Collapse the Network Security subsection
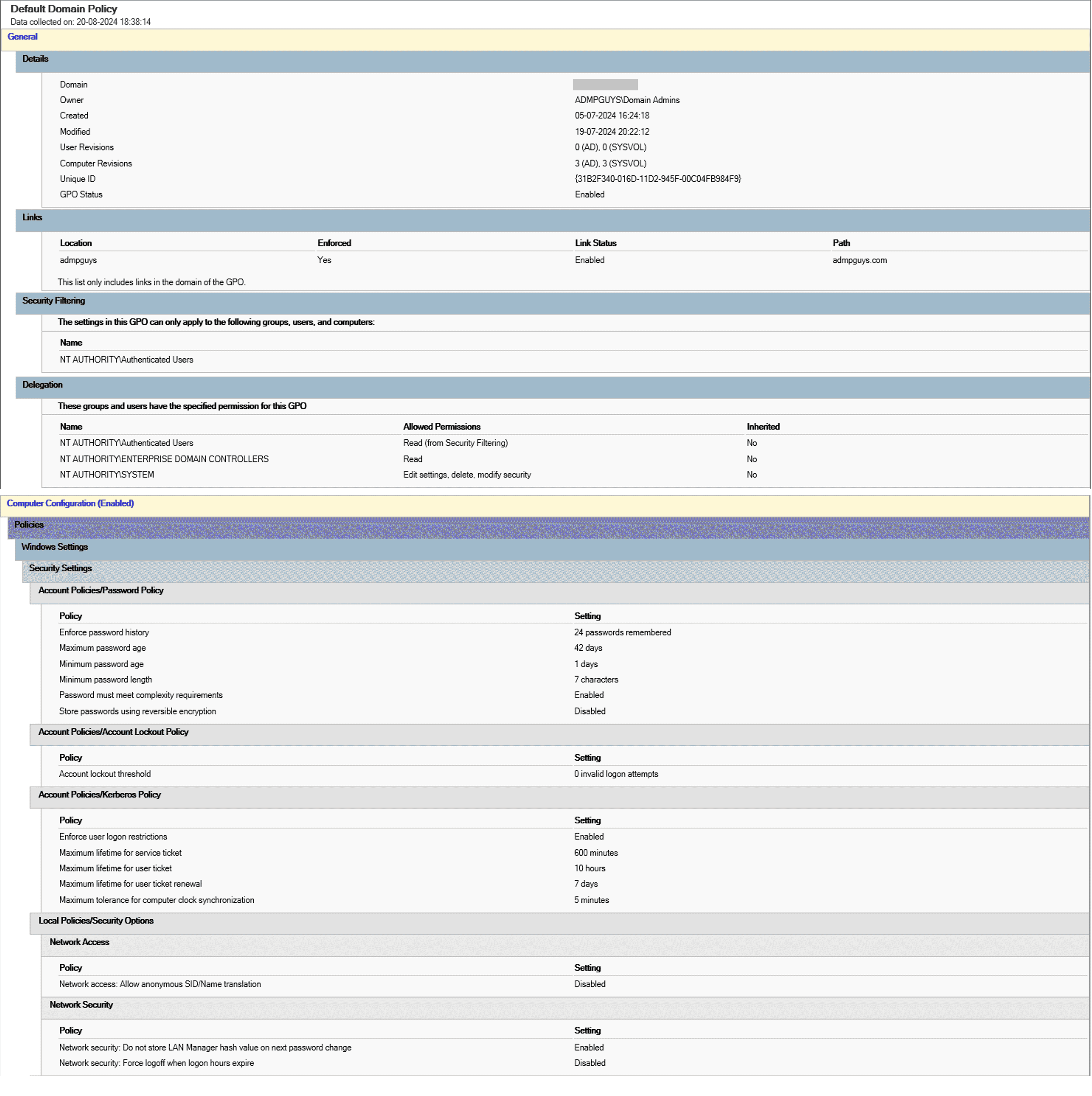Image resolution: width=1092 pixels, height=1096 pixels. coord(81,1004)
